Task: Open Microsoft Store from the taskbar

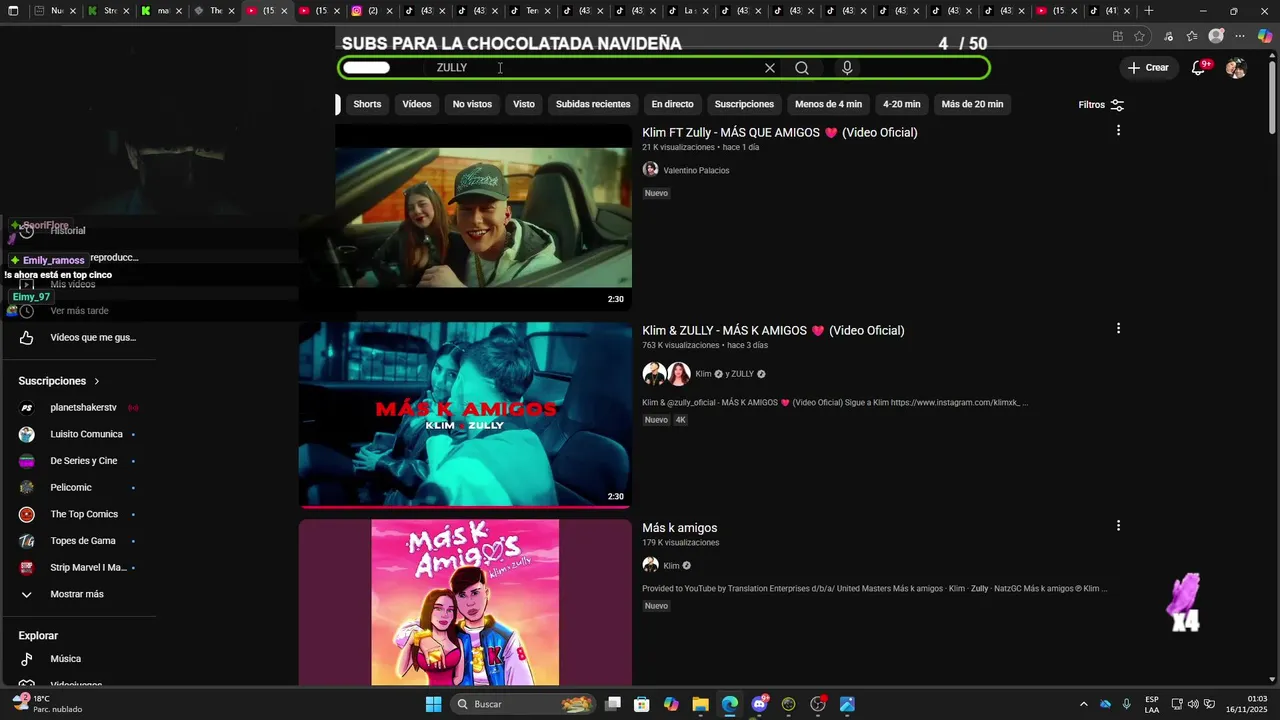Action: click(x=642, y=704)
